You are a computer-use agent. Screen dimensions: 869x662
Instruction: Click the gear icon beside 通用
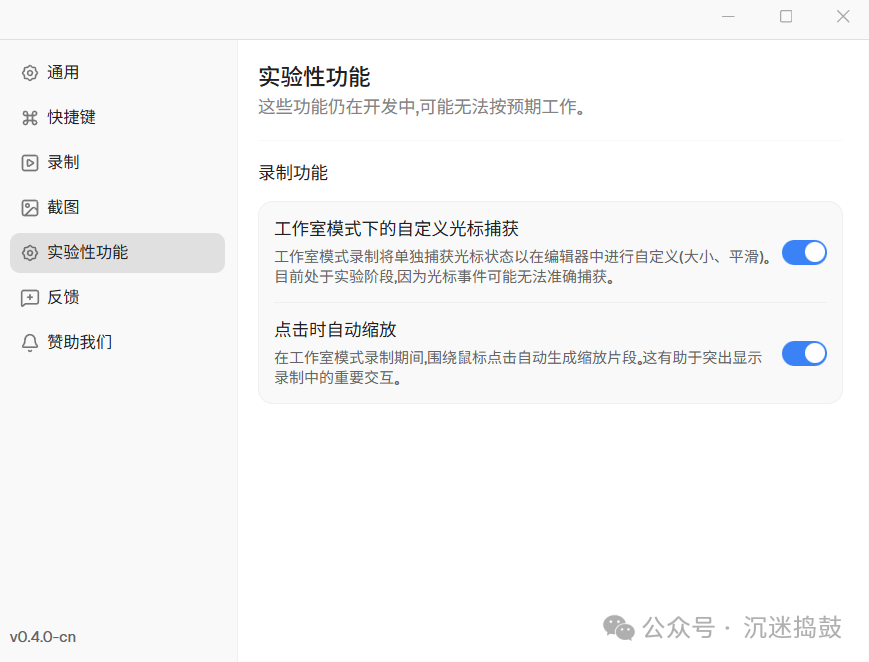pyautogui.click(x=30, y=73)
